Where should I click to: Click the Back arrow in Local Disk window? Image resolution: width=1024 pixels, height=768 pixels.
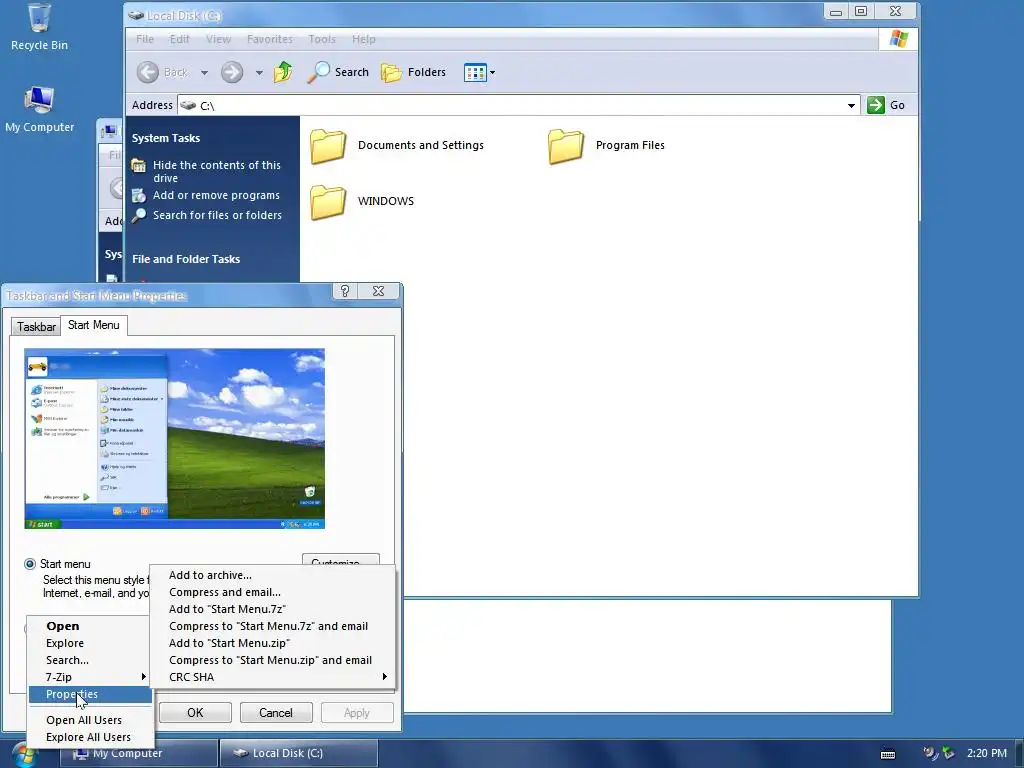point(148,72)
